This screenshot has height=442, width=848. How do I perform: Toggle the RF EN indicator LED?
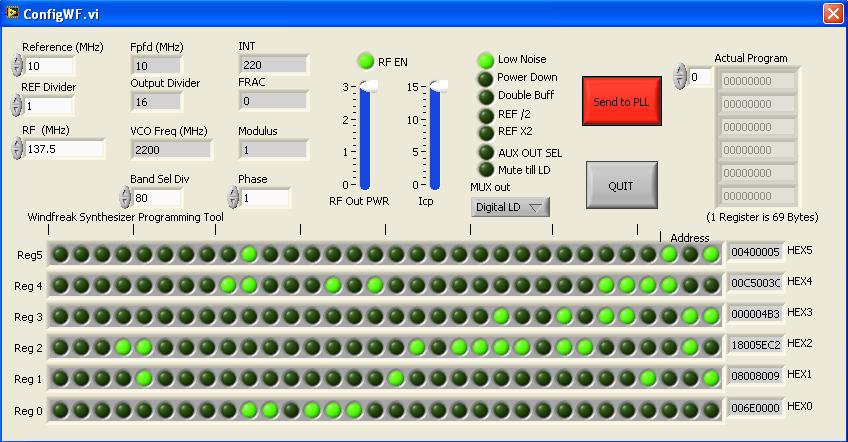[x=366, y=62]
